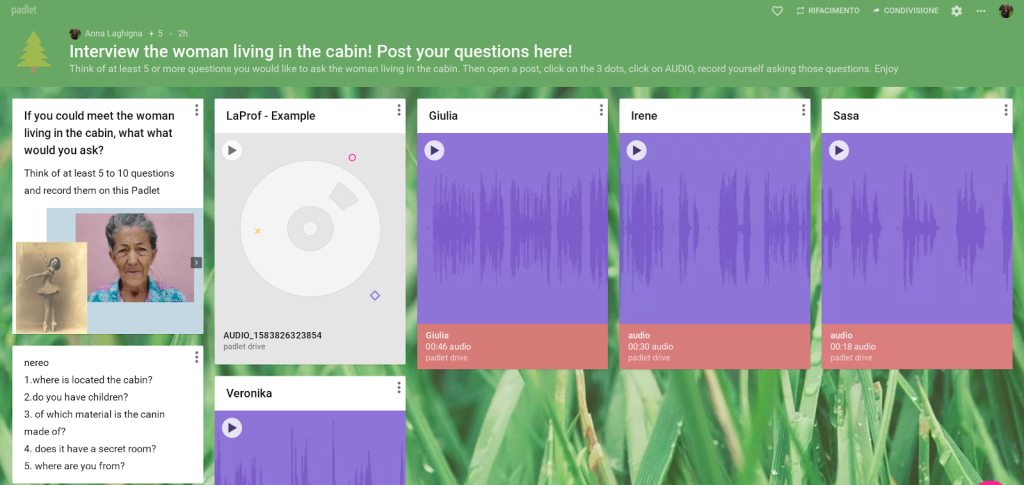The image size is (1024, 485).
Task: Play Irene's audio recording
Action: 636,150
